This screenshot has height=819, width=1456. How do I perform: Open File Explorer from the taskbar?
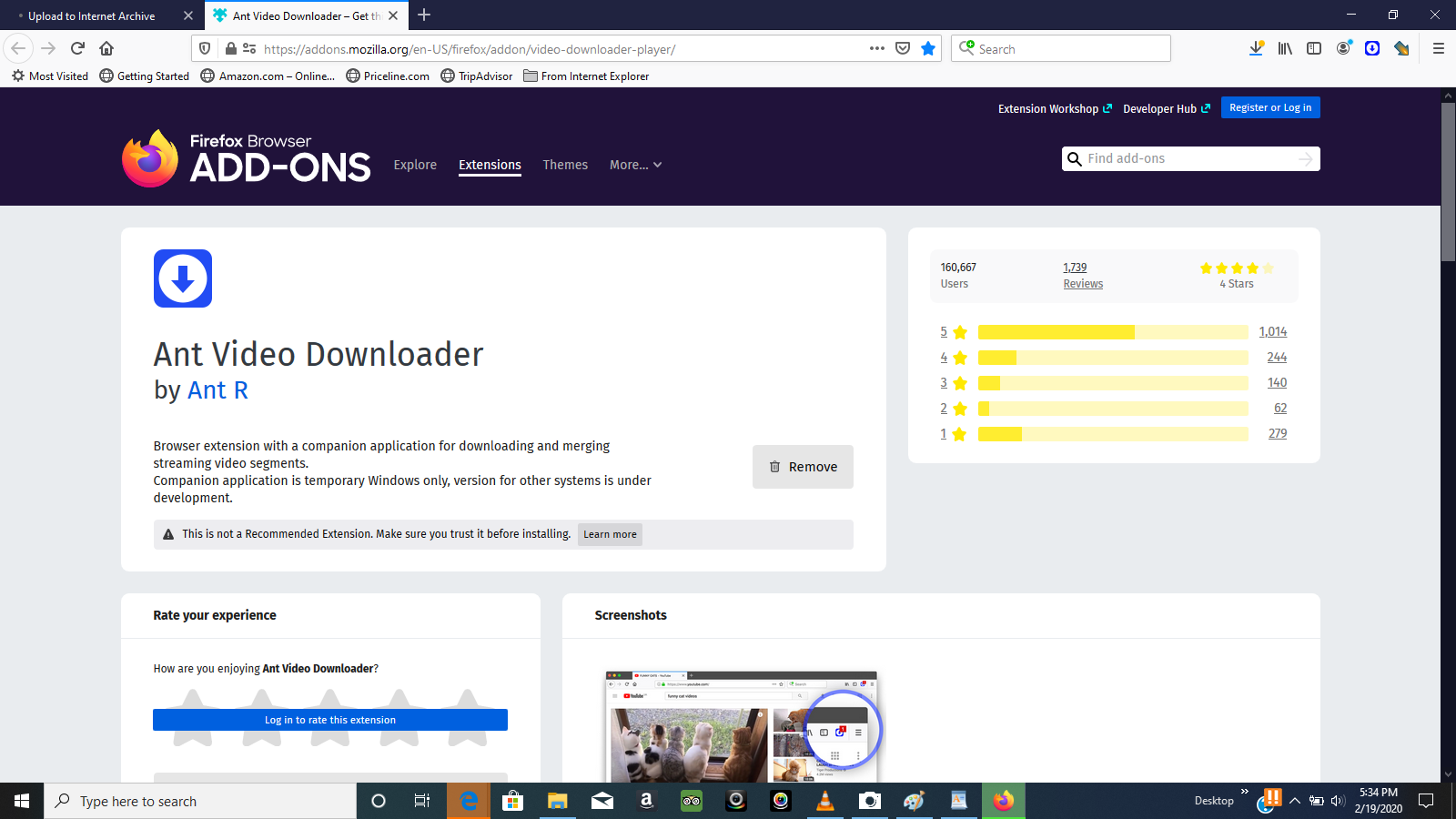point(558,801)
